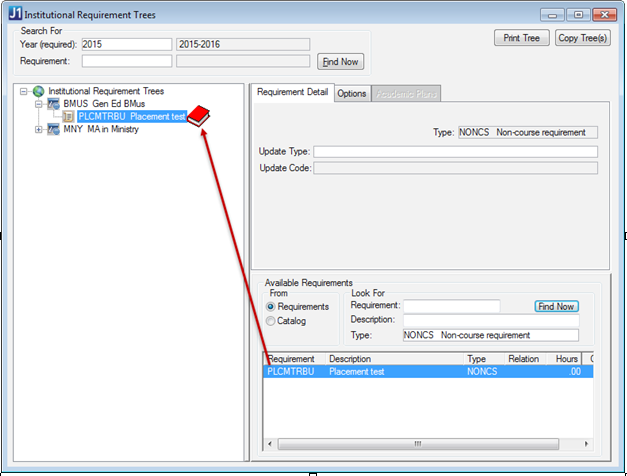Click the tree icon next to MNY MA in Ministry
This screenshot has height=476, width=627.
pyautogui.click(x=54, y=129)
